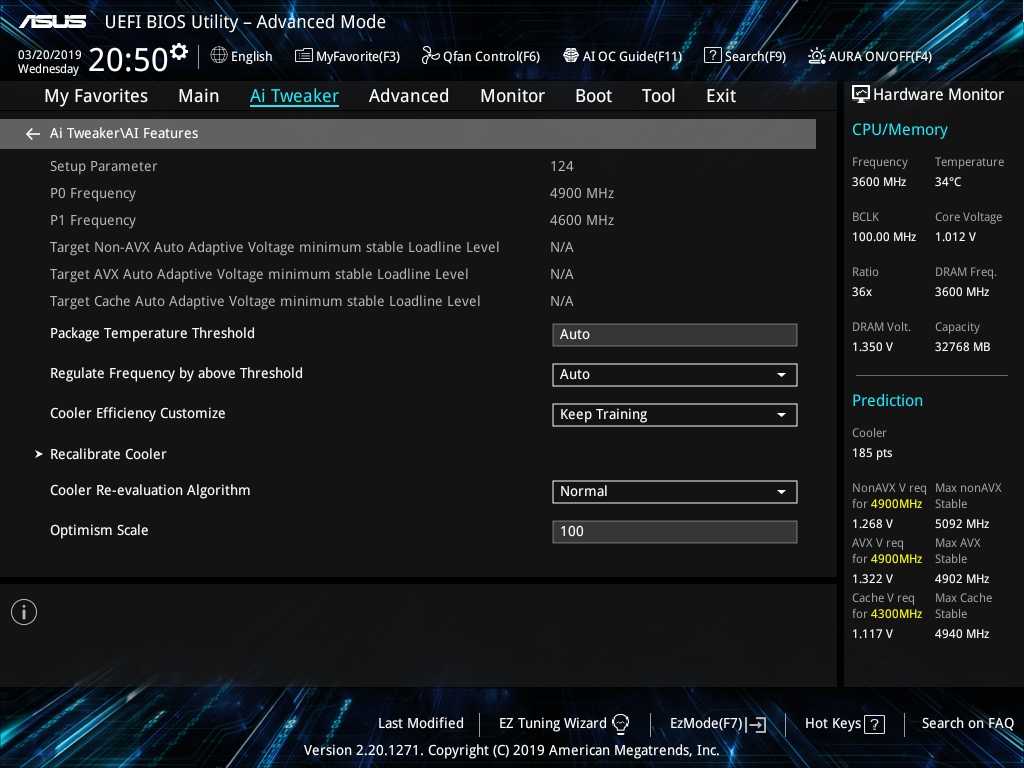
Task: Expand the Recalibrate Cooler submenu
Action: [108, 454]
